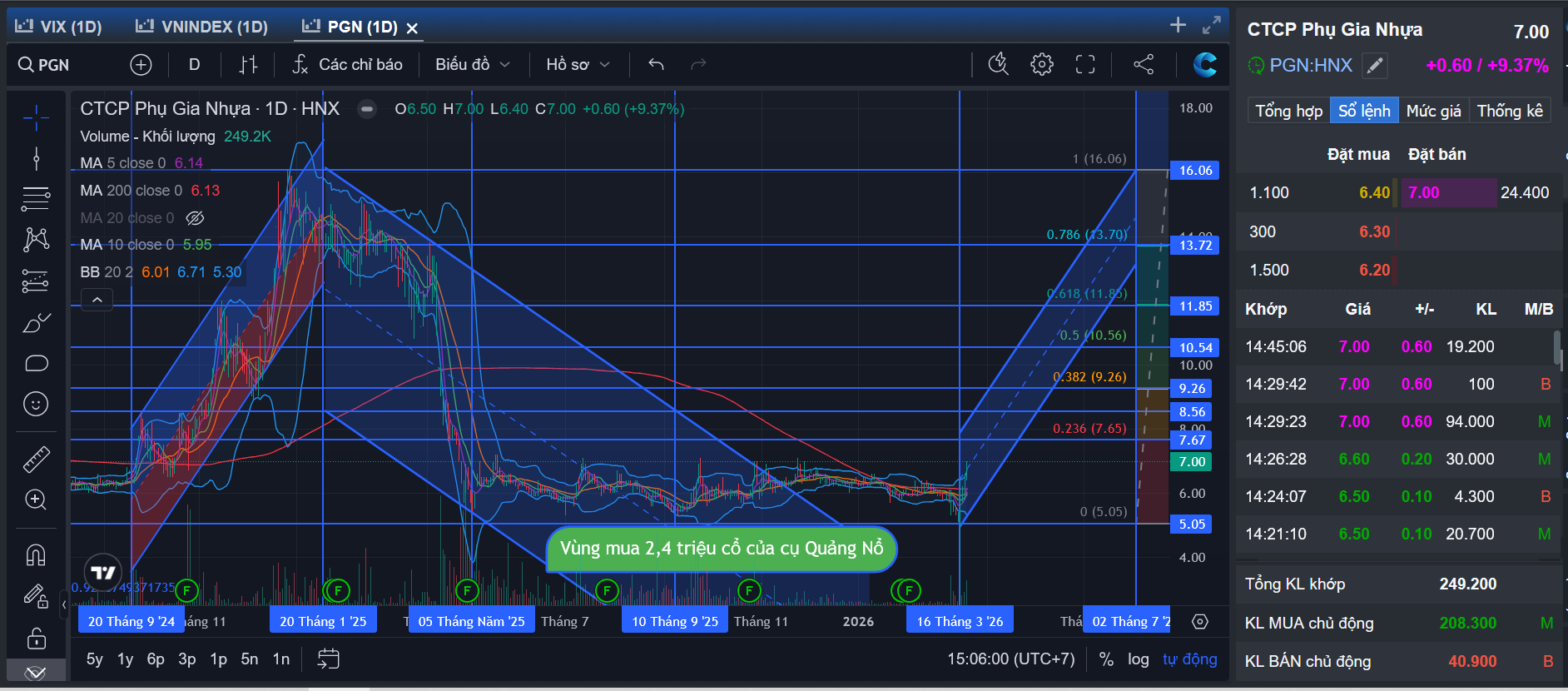Open the D interval selector
The width and height of the screenshot is (1568, 691).
195,64
